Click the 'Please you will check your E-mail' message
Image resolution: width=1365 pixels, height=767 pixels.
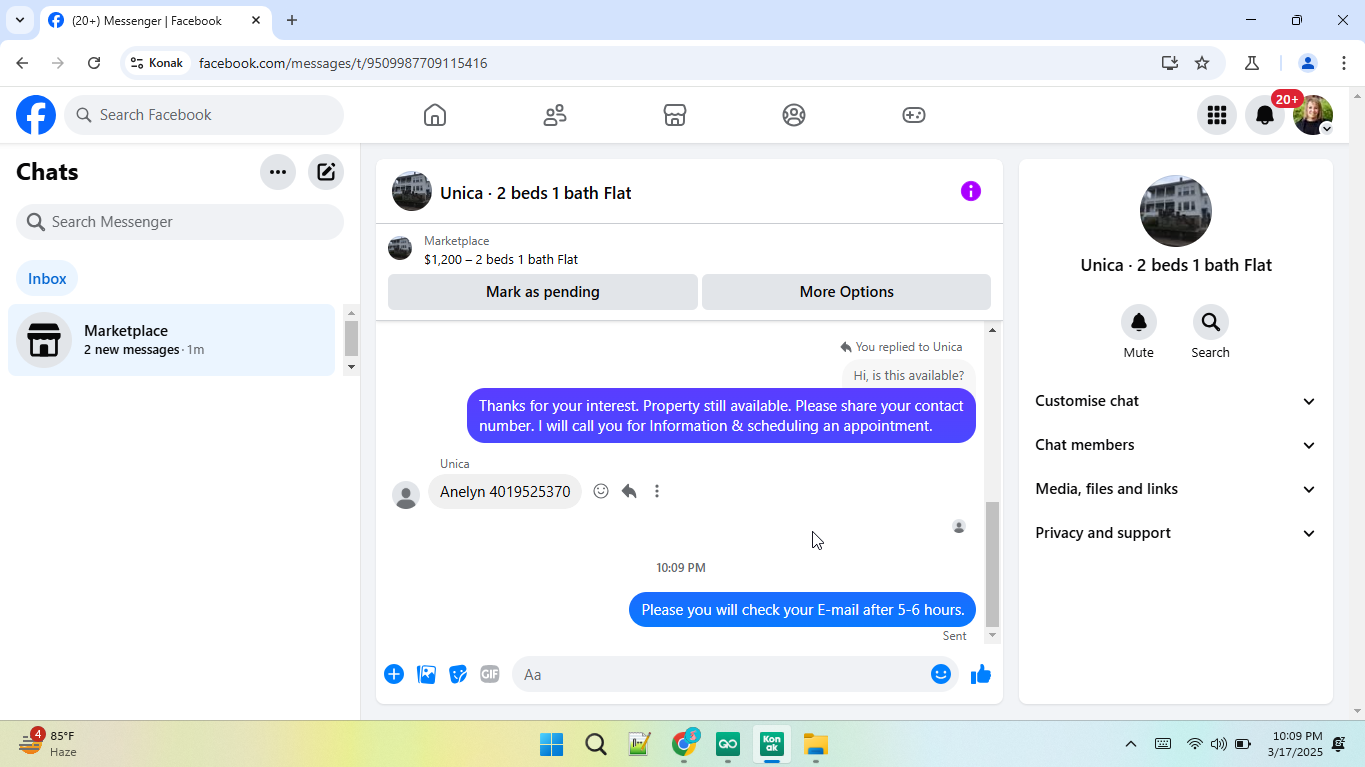tap(803, 610)
